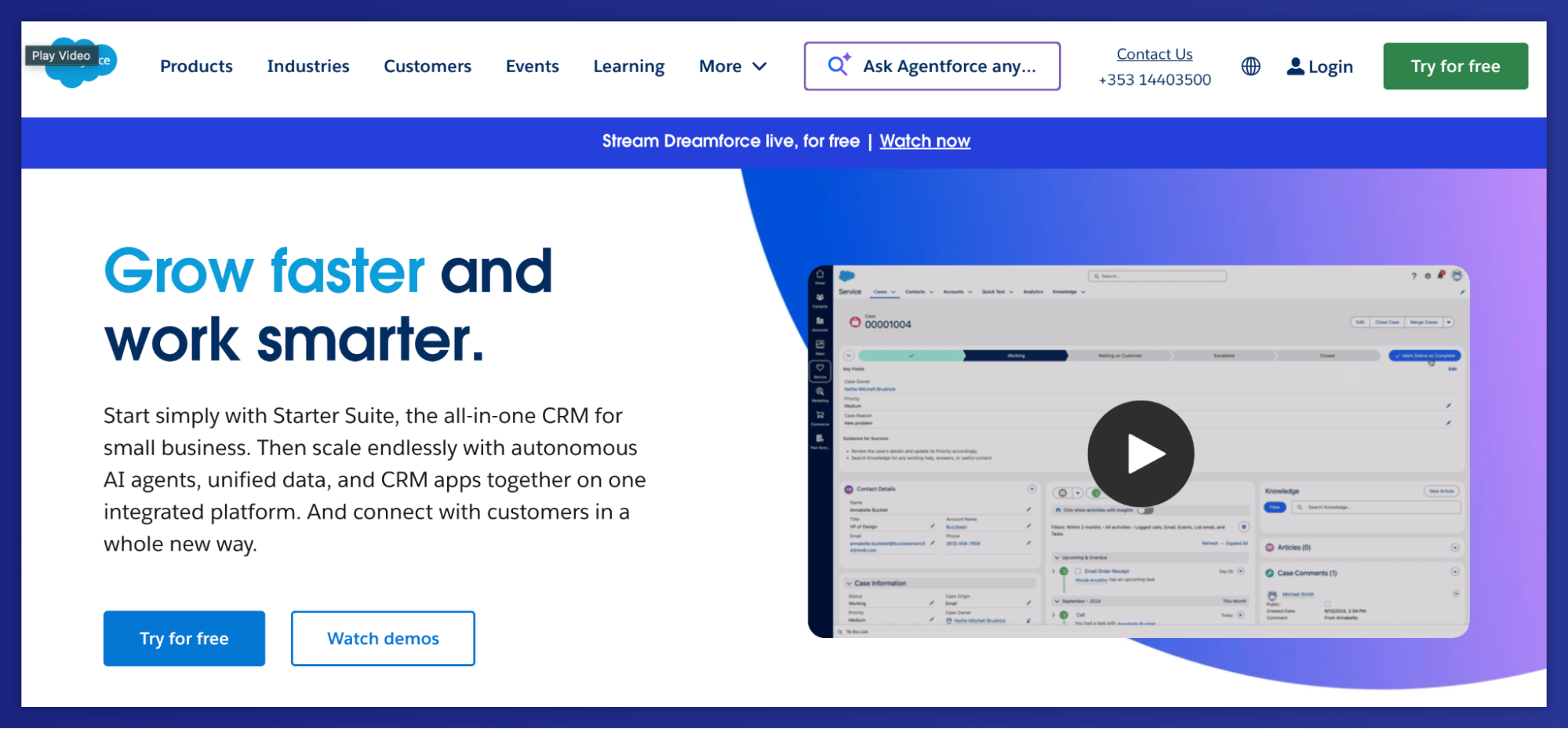Expand the More dropdown in navigation
The image size is (1568, 729).
click(733, 67)
